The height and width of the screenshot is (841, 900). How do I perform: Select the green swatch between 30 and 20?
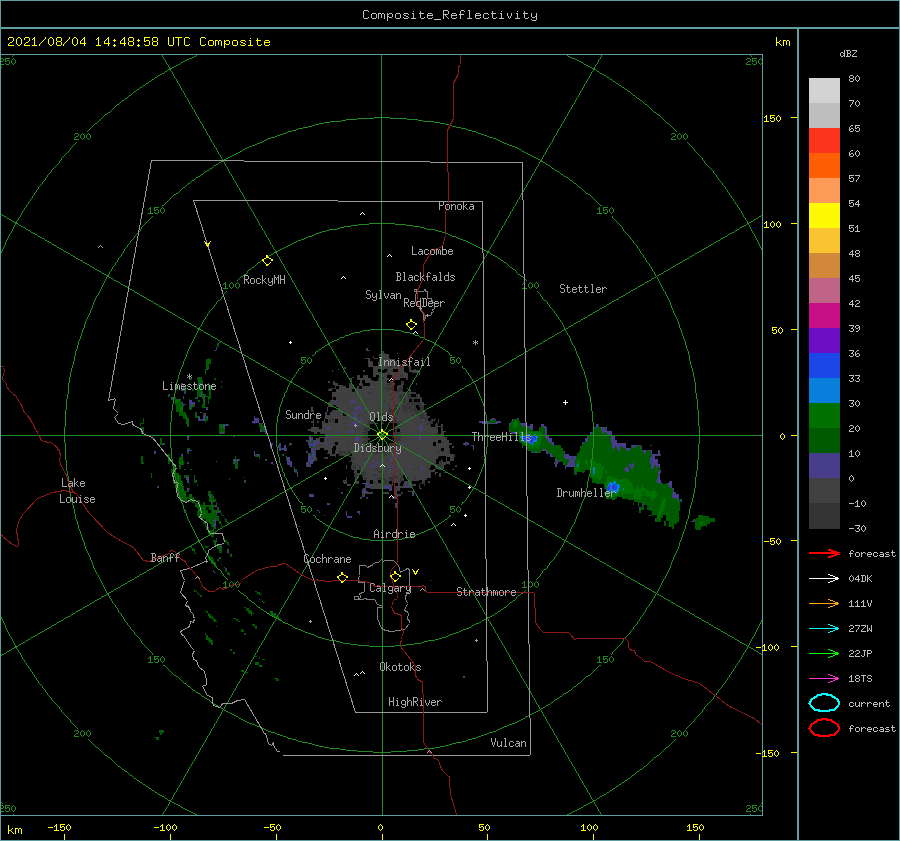(824, 416)
